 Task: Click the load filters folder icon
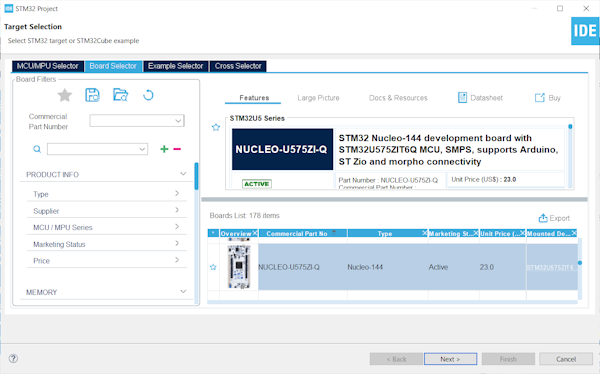(120, 95)
